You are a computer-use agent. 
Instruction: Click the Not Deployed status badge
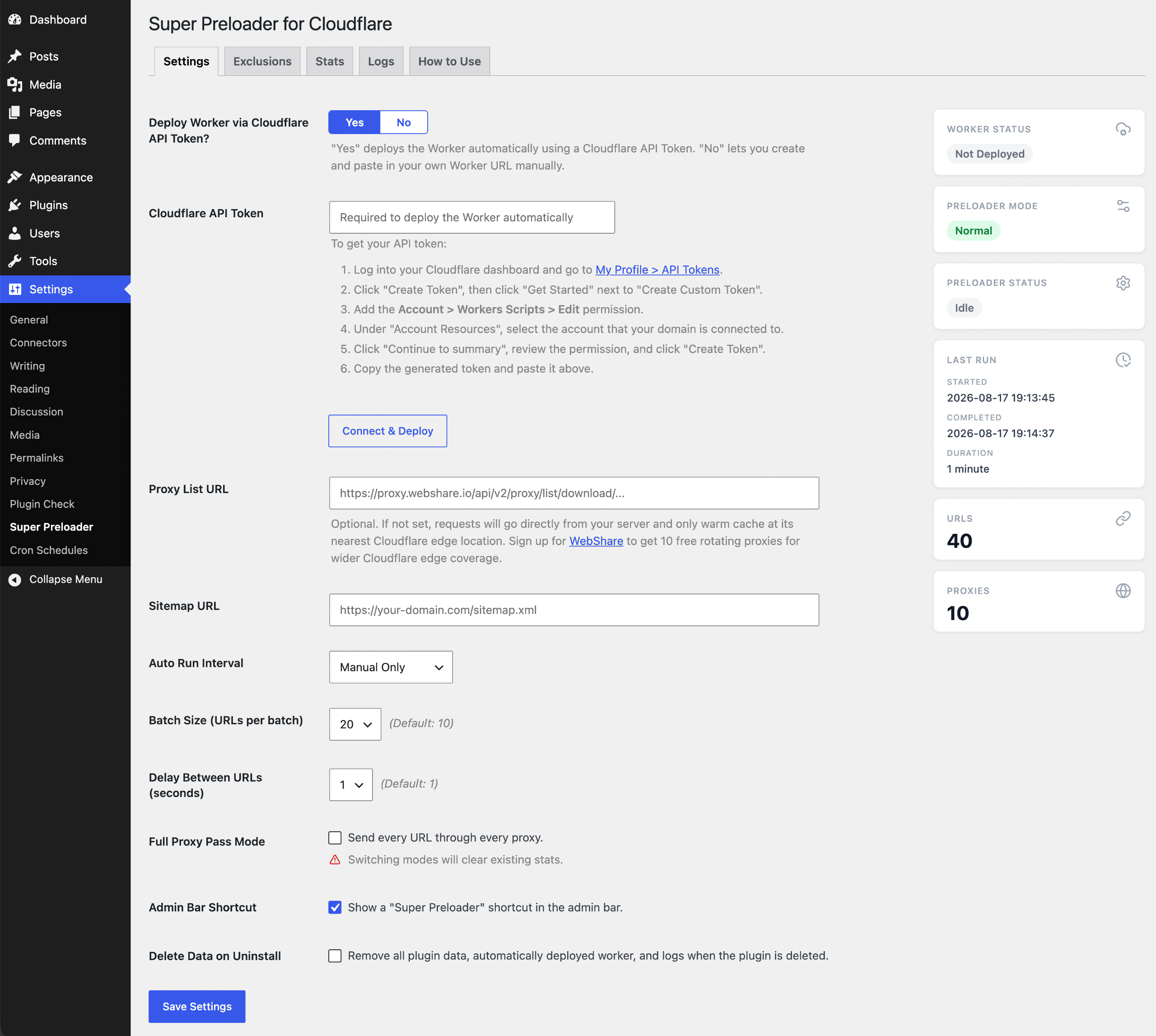(x=989, y=154)
